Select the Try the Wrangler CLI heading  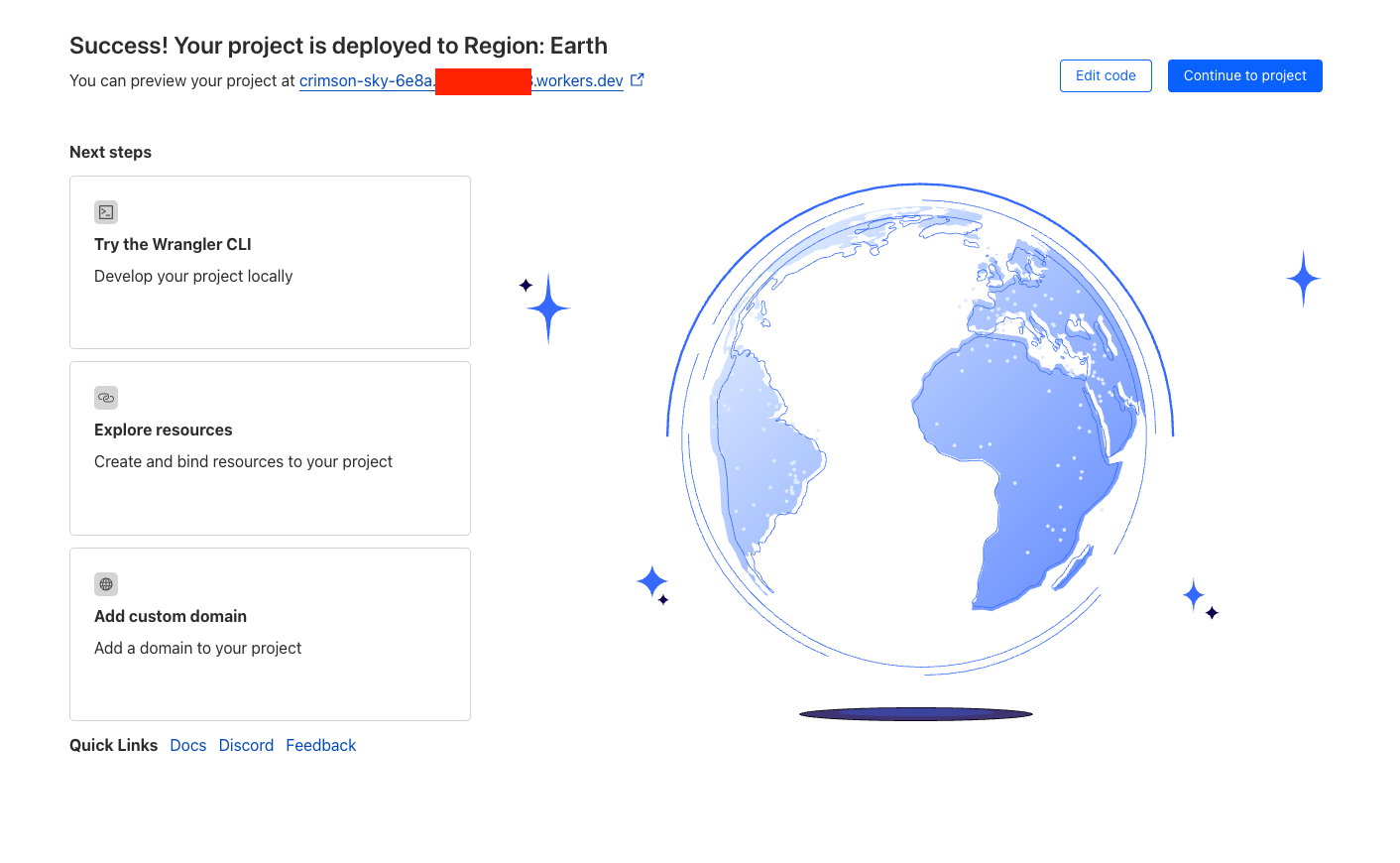[x=173, y=244]
